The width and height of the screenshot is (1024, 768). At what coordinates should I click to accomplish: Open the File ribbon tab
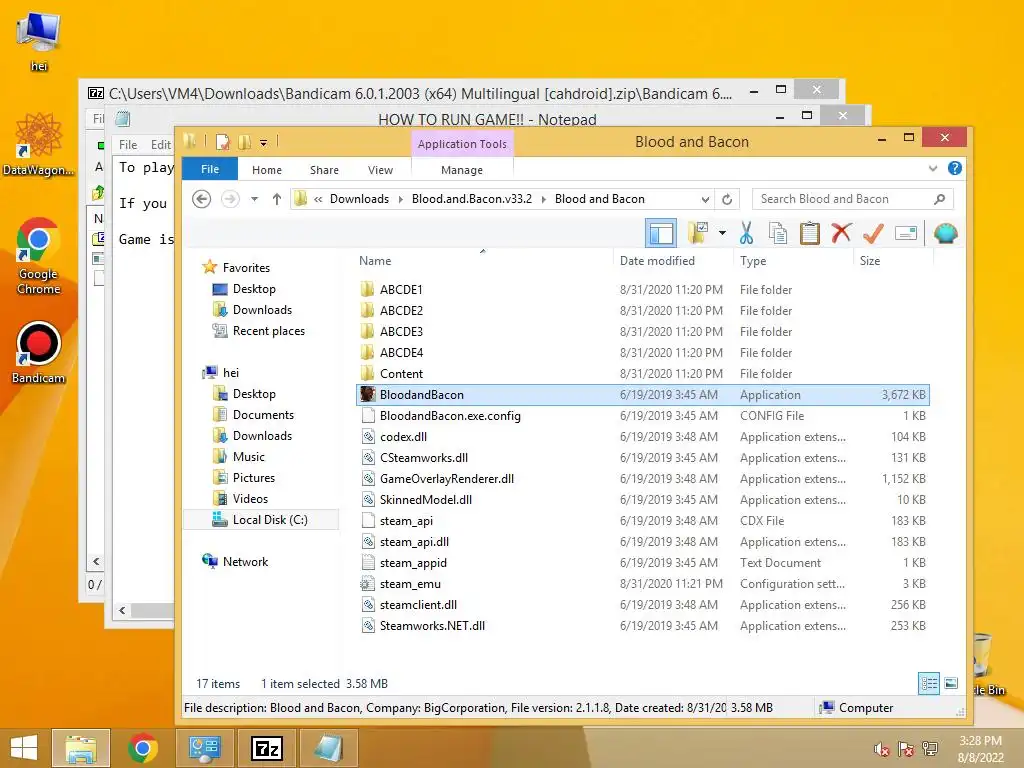click(210, 169)
